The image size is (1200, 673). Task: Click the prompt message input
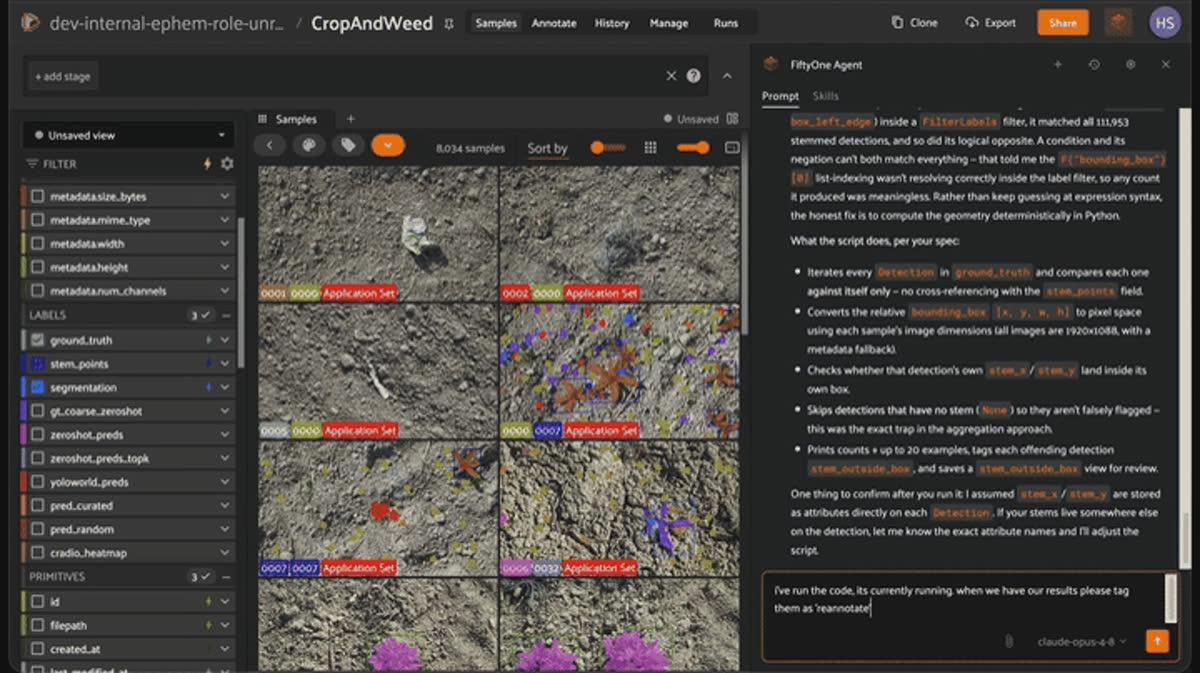(965, 599)
